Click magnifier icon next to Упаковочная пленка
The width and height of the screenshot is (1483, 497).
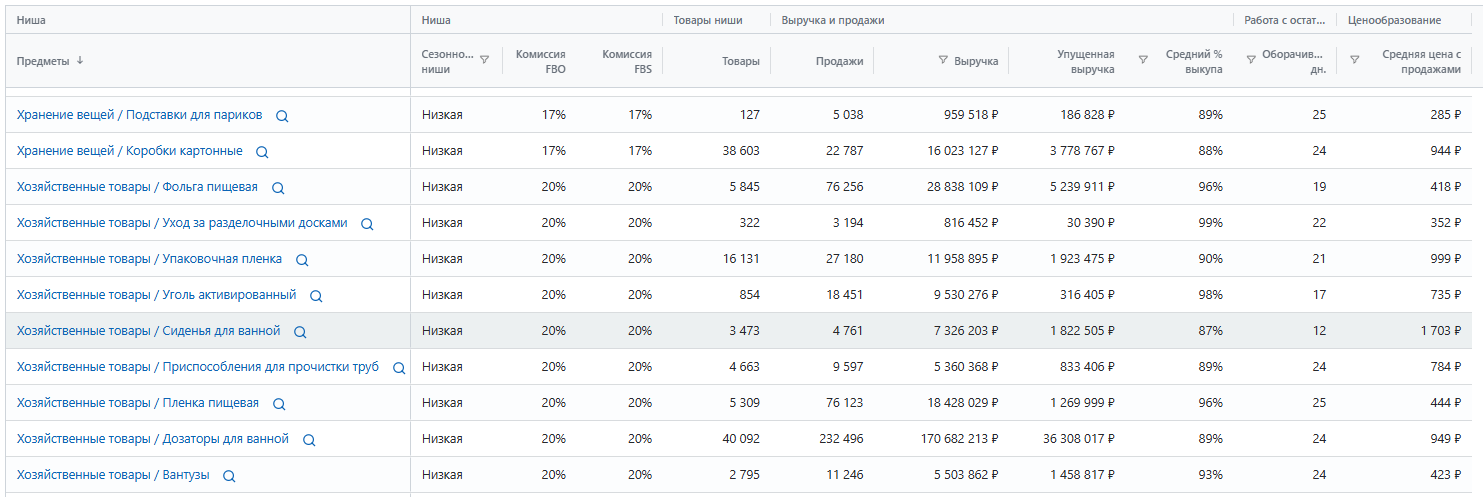coord(302,260)
